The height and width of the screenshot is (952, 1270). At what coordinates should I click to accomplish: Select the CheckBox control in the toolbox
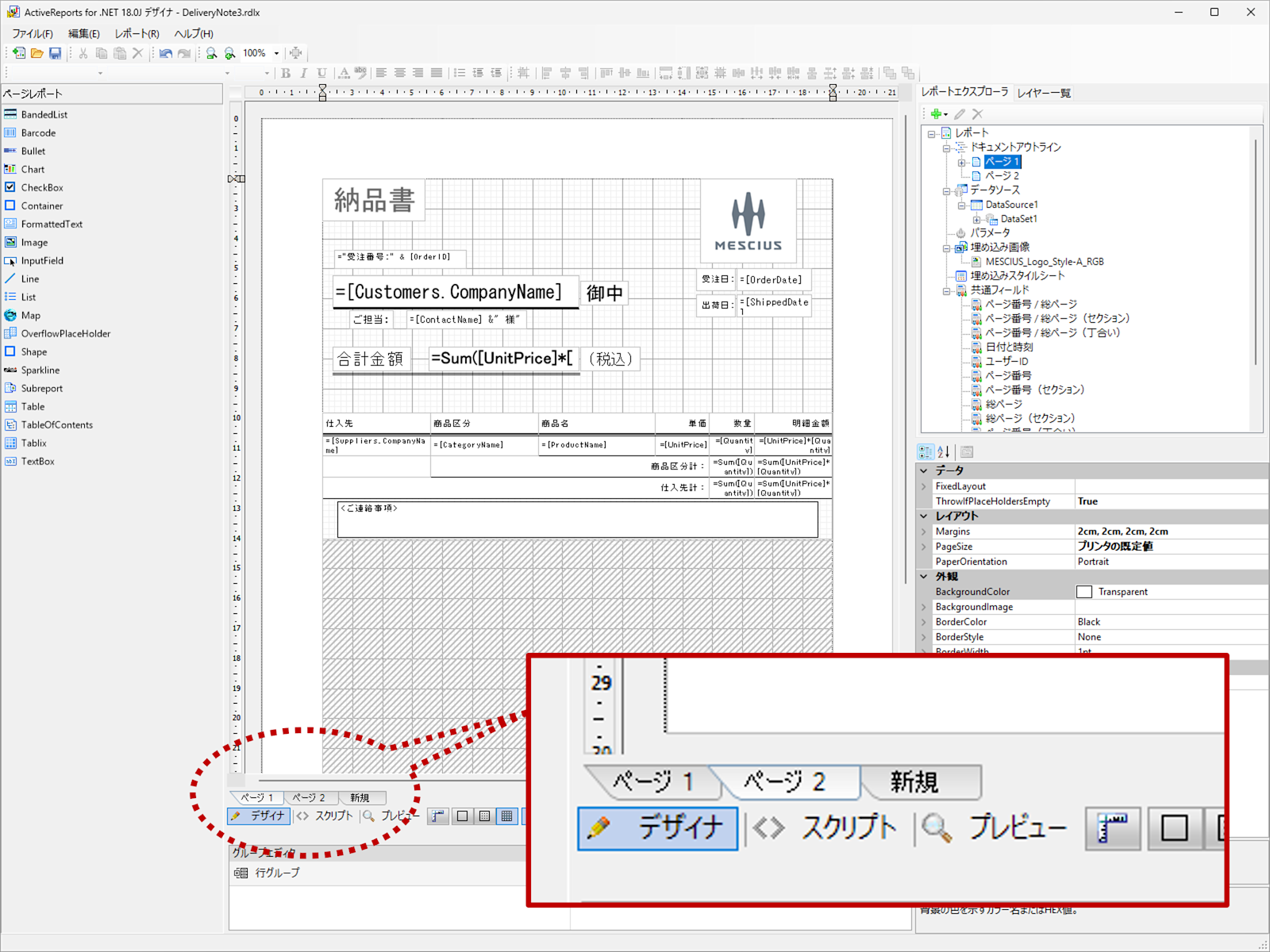pyautogui.click(x=42, y=187)
